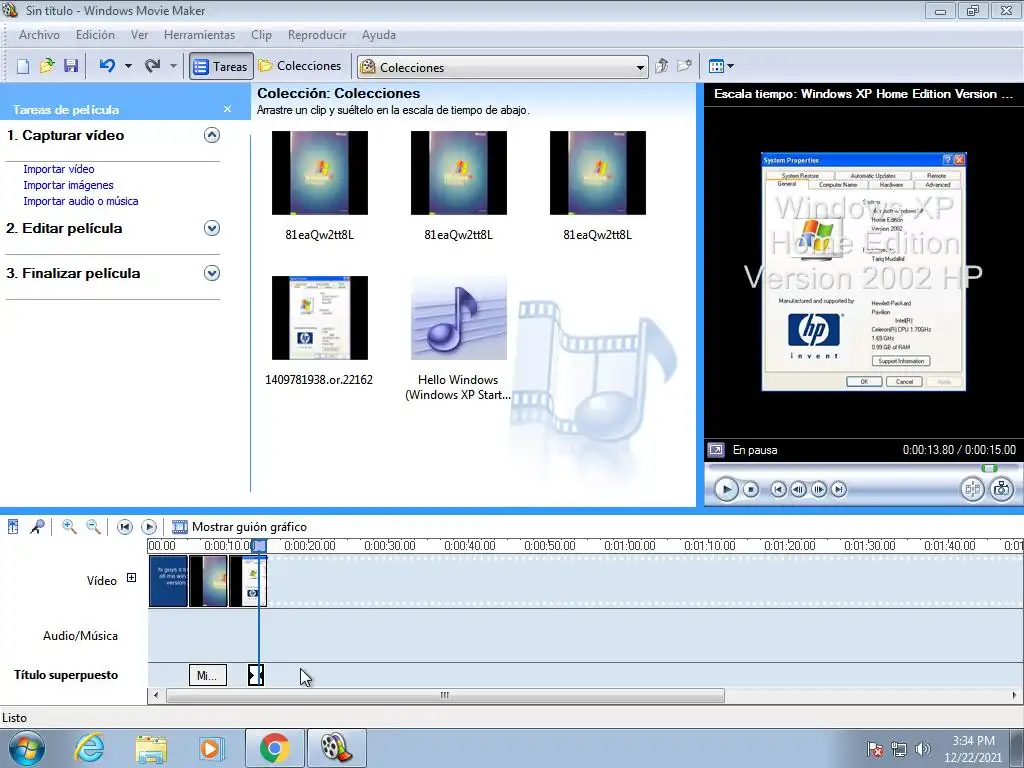
Task: Expand the Finalizar película section
Action: pyautogui.click(x=212, y=273)
